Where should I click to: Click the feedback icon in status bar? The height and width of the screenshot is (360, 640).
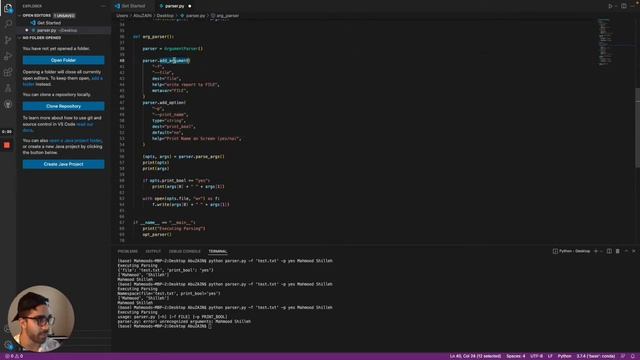(623, 356)
